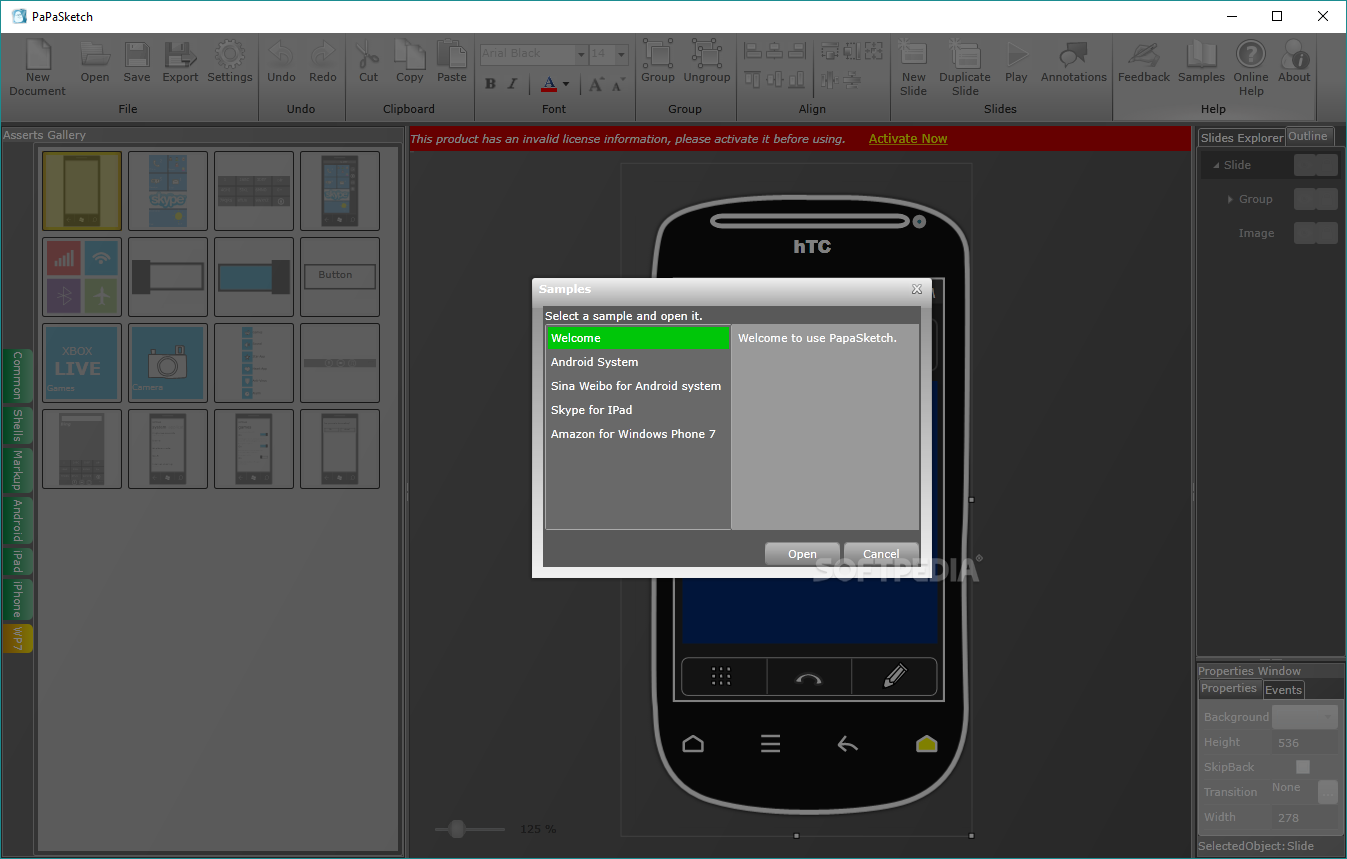This screenshot has height=859, width=1347.
Task: Paste from clipboard icon
Action: [452, 55]
